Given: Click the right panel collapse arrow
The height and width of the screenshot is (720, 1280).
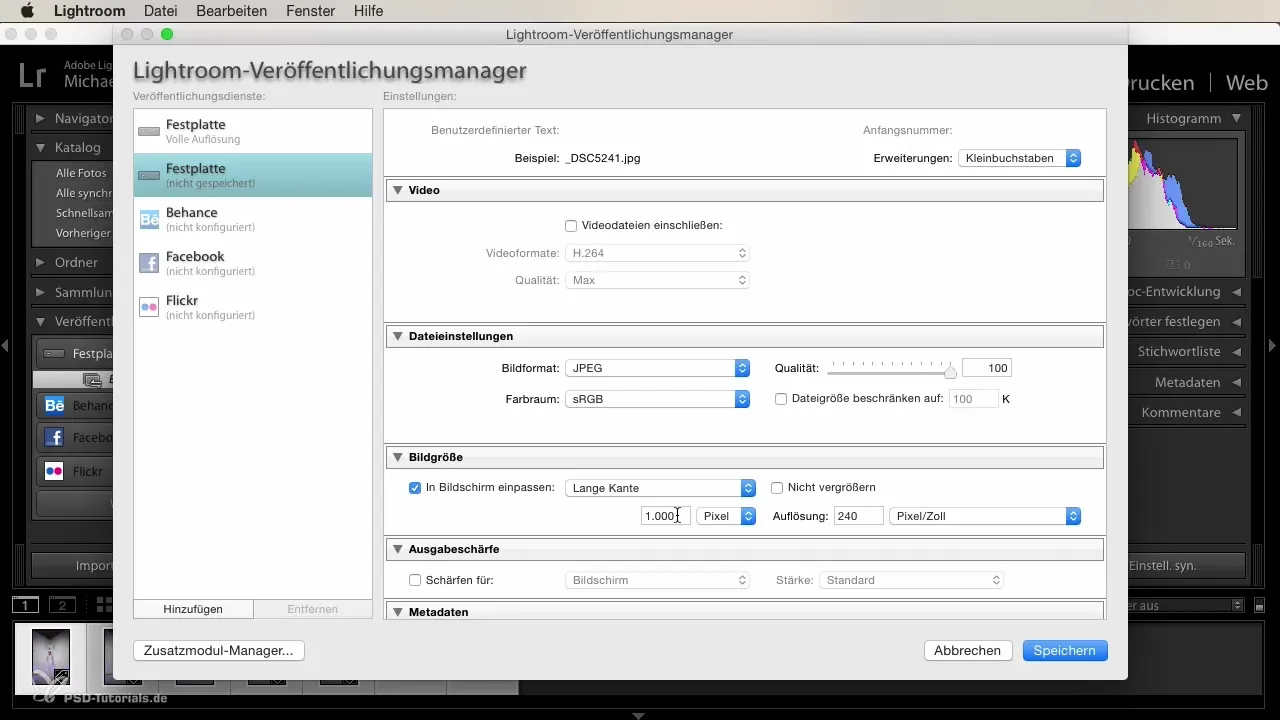Looking at the screenshot, I should [x=1272, y=346].
